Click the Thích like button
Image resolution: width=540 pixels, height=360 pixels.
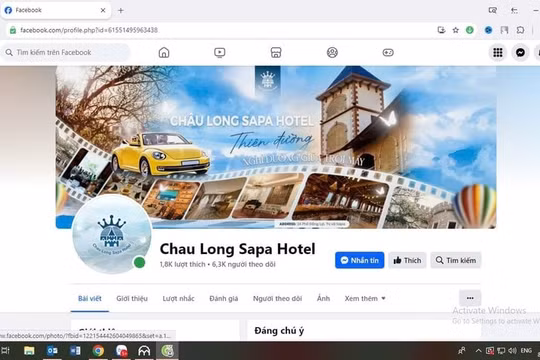407,260
